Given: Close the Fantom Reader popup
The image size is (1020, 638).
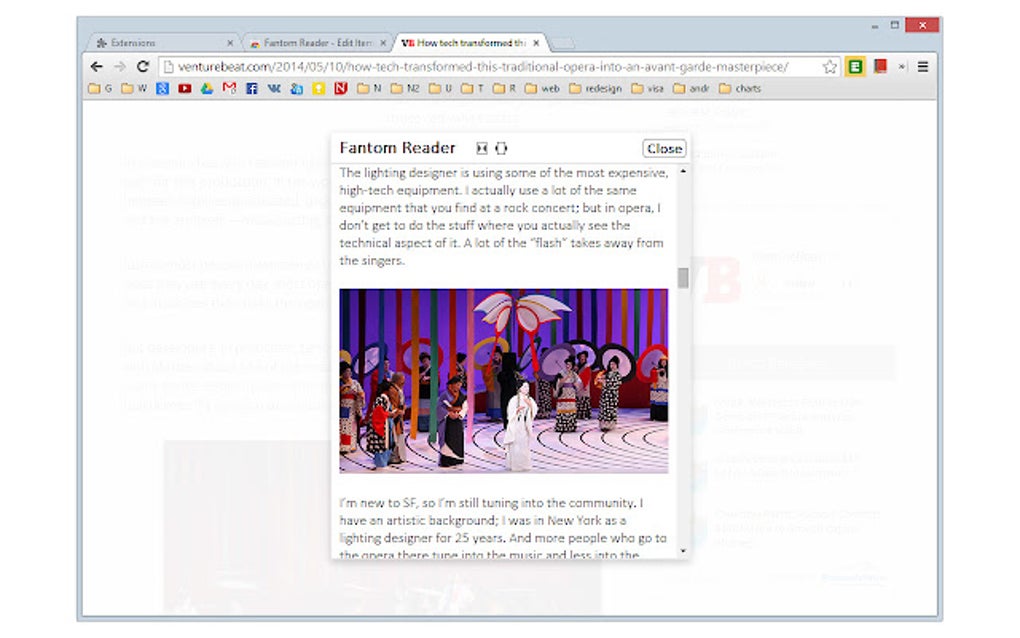Looking at the screenshot, I should 663,148.
